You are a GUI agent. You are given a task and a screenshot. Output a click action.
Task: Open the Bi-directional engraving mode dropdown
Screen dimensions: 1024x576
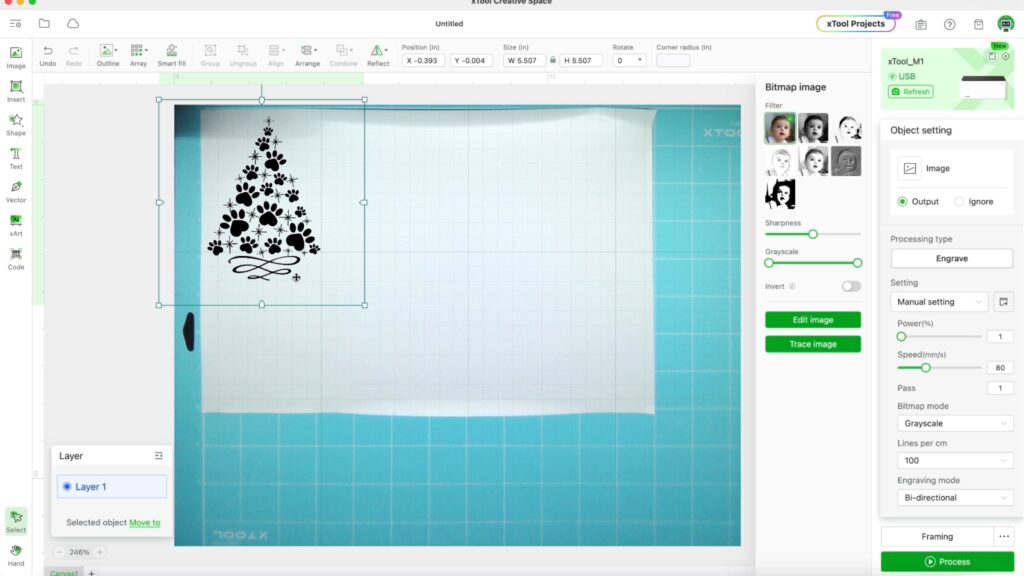tap(955, 498)
